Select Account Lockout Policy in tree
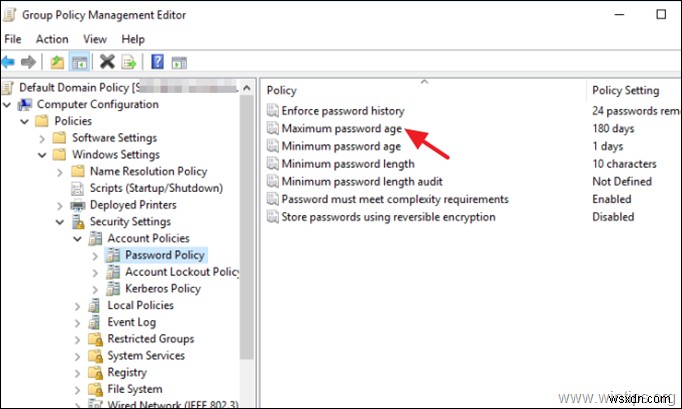This screenshot has height=409, width=682. tap(182, 272)
